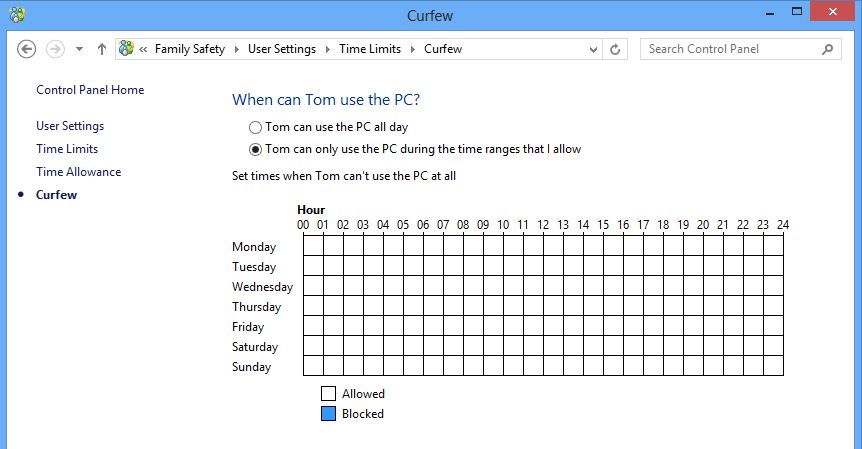Open the recent locations dropdown arrow
The image size is (862, 449).
click(x=80, y=49)
